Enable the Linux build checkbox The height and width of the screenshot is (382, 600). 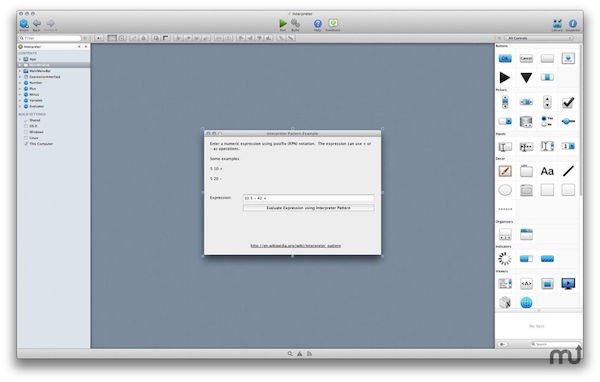pos(26,138)
